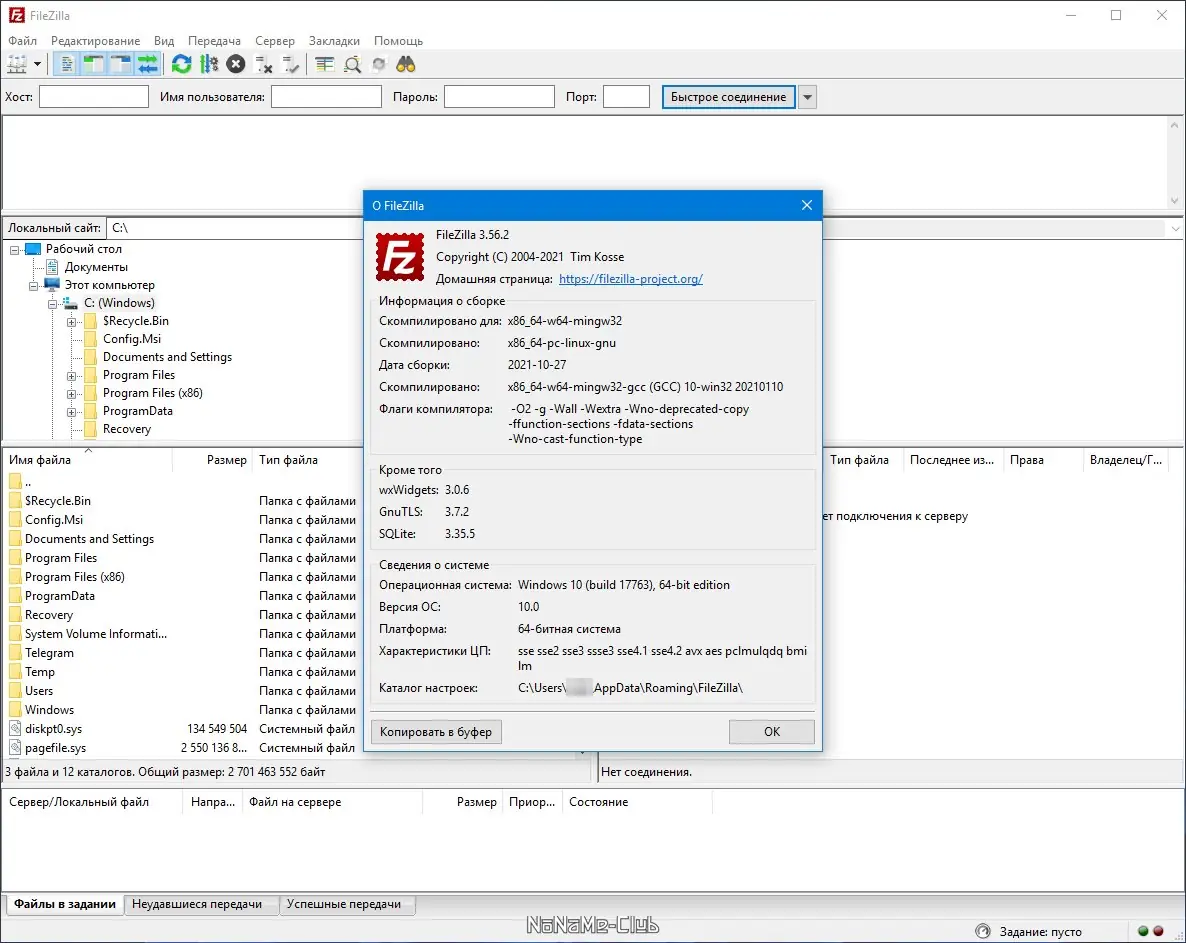Open the filezilla-project.org homepage link
The width and height of the screenshot is (1186, 943).
coord(631,279)
